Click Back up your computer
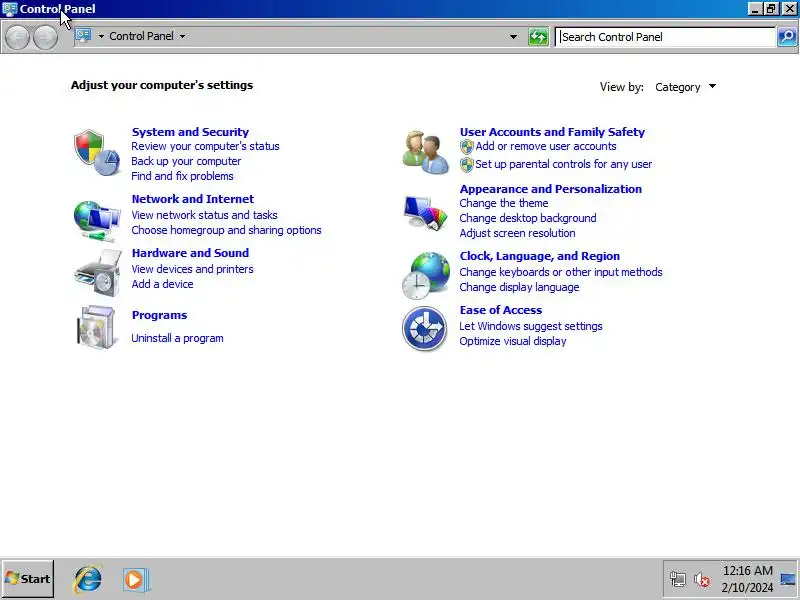Screen dimensions: 800x600 pyautogui.click(x=186, y=161)
